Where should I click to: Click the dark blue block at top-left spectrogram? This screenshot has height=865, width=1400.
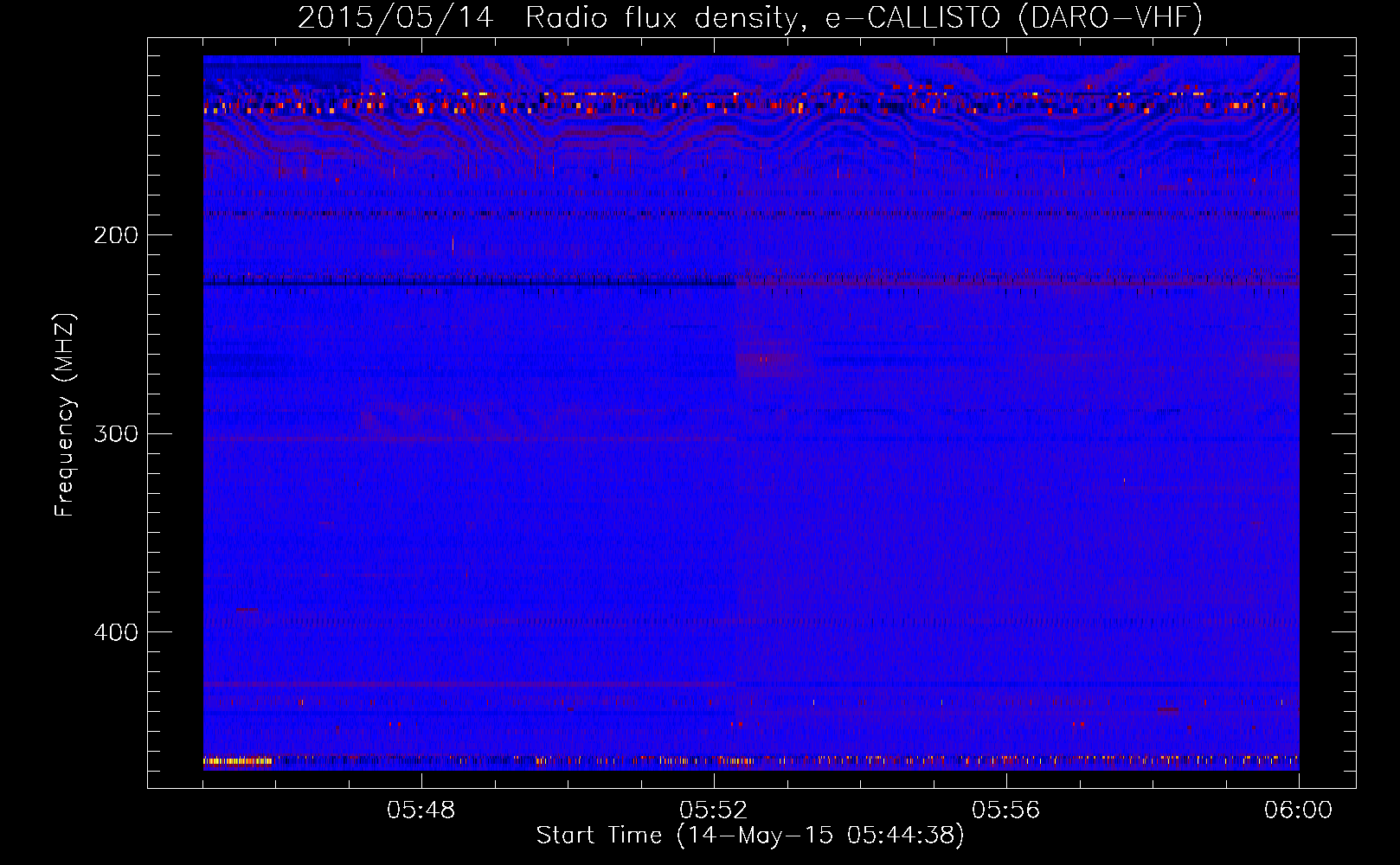tap(283, 74)
